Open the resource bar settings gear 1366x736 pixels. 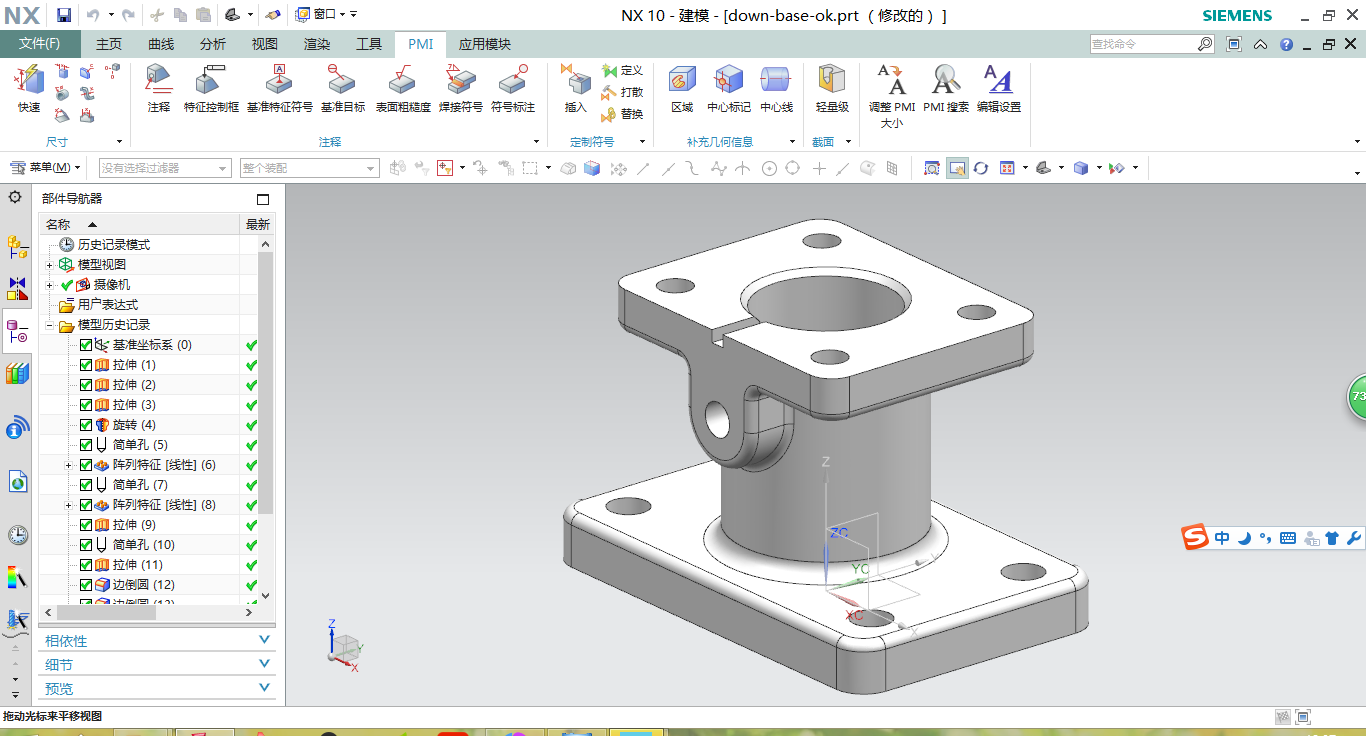tap(15, 198)
